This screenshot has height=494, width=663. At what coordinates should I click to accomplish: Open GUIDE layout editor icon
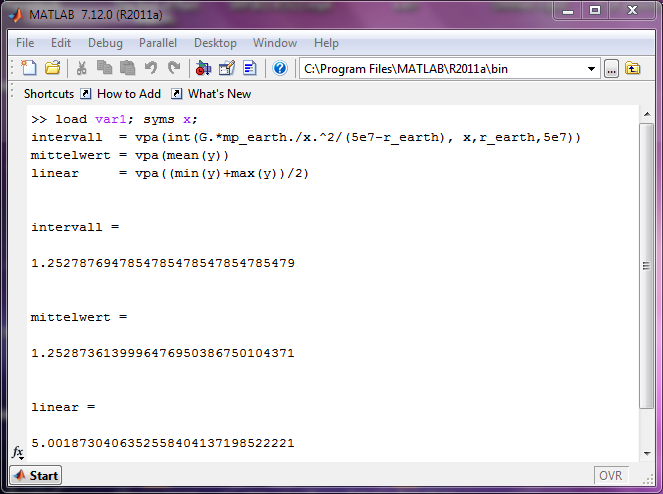coord(227,68)
